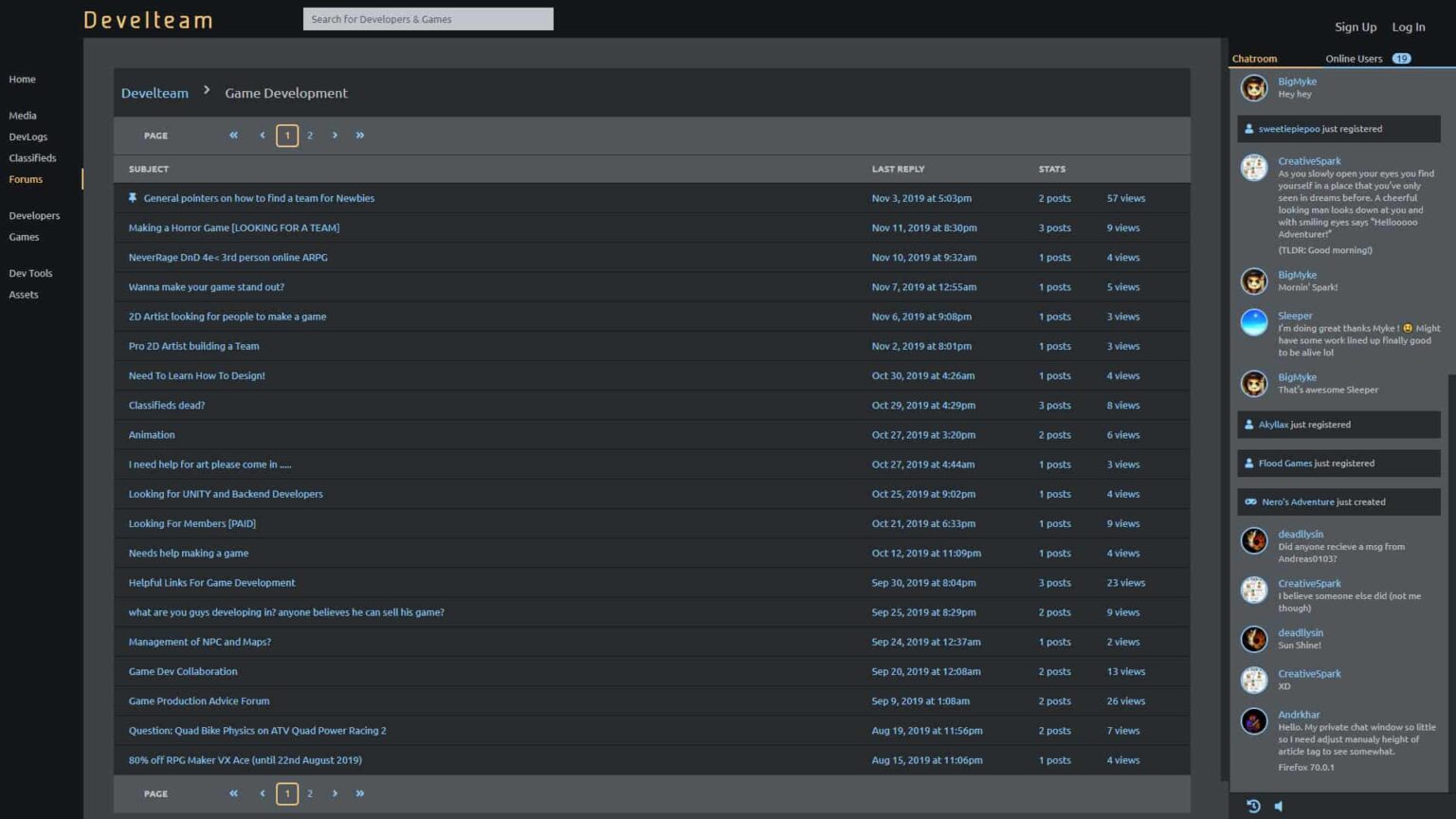Click Sleeper's blue avatar in chat
The image size is (1456, 819).
1253,322
